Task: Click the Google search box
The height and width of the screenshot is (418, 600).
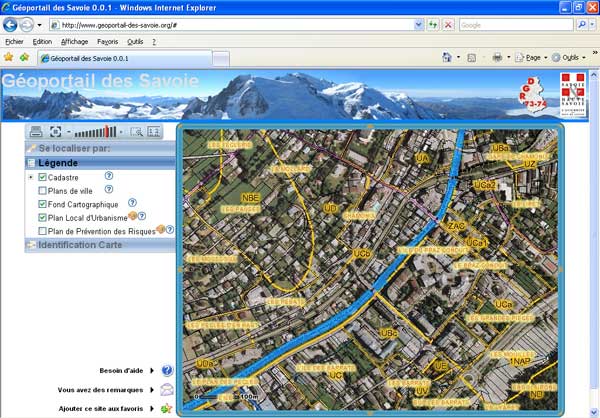Action: pos(516,25)
